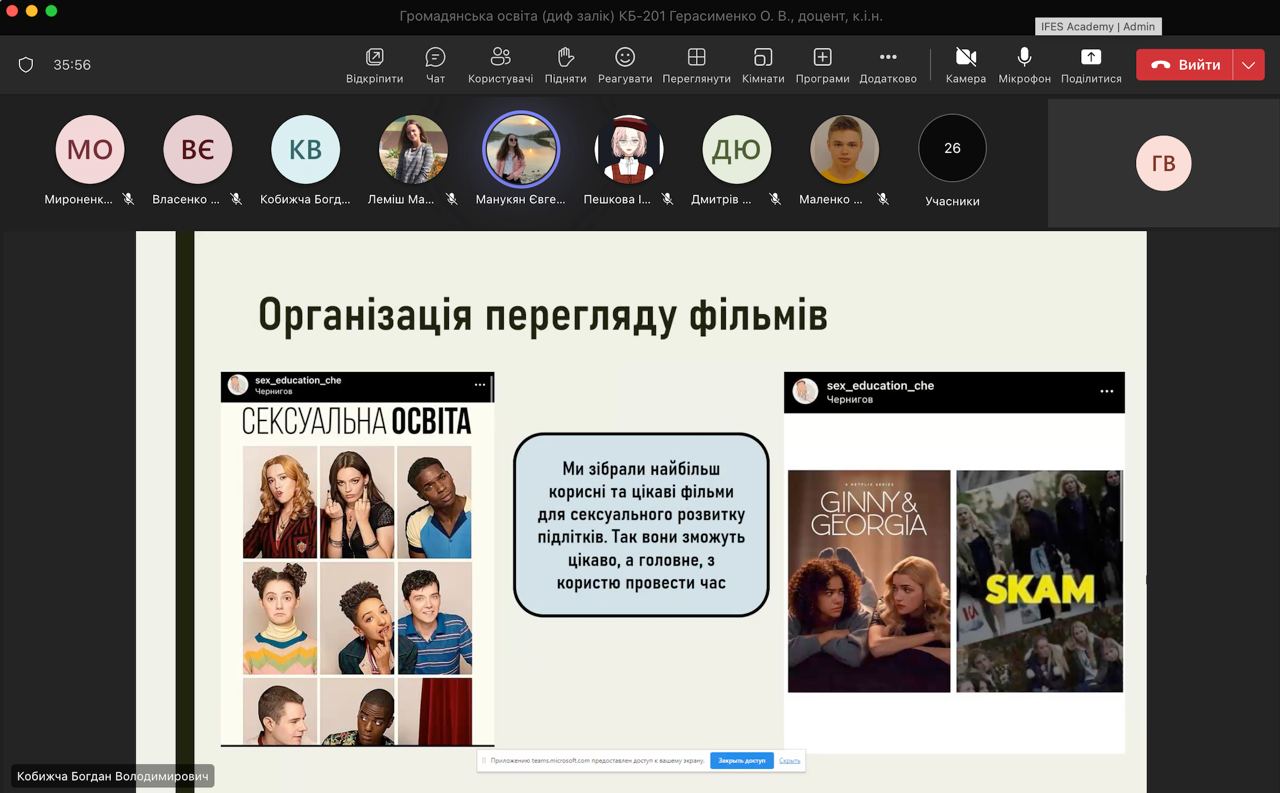The width and height of the screenshot is (1280, 793).
Task: Leave the meeting with Вийти button
Action: pos(1185,65)
